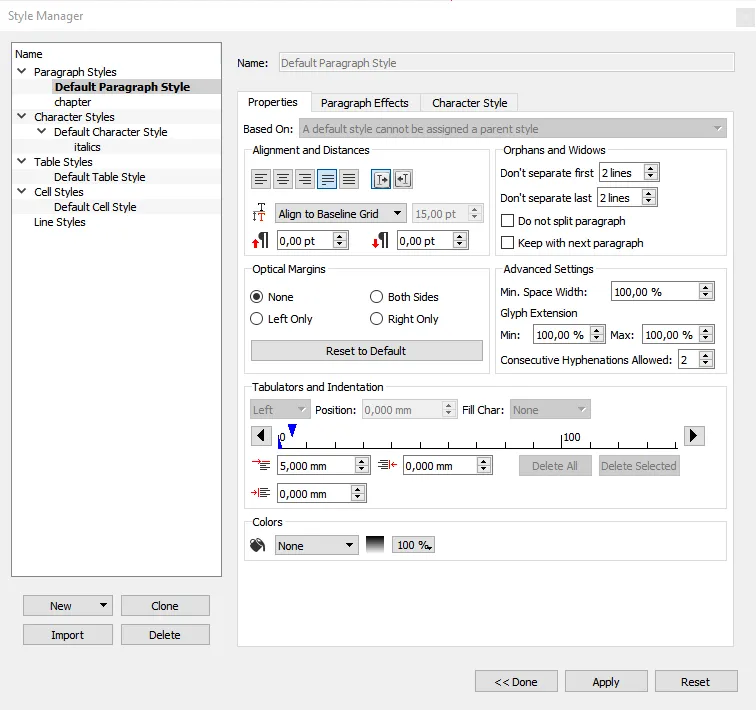Switch to Properties tab
The image size is (756, 710).
click(x=273, y=102)
